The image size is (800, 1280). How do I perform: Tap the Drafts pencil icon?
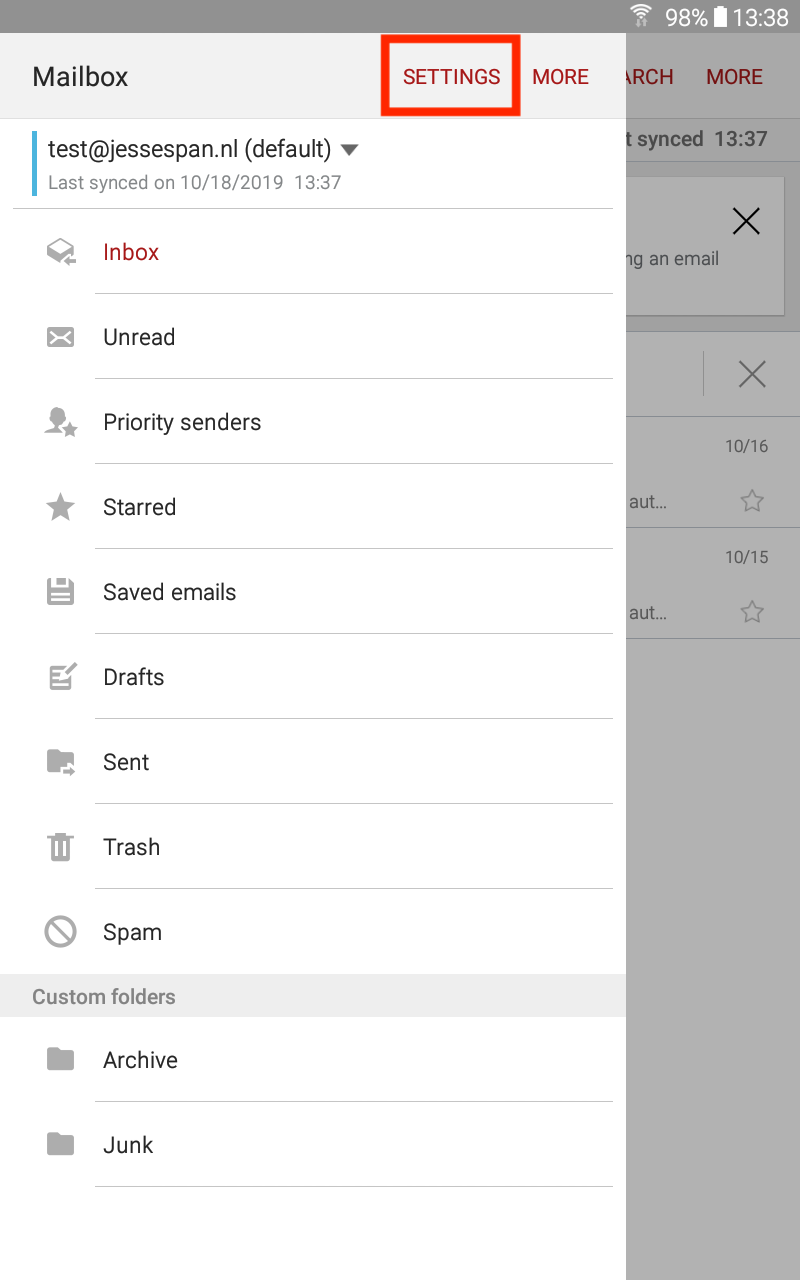pyautogui.click(x=61, y=677)
